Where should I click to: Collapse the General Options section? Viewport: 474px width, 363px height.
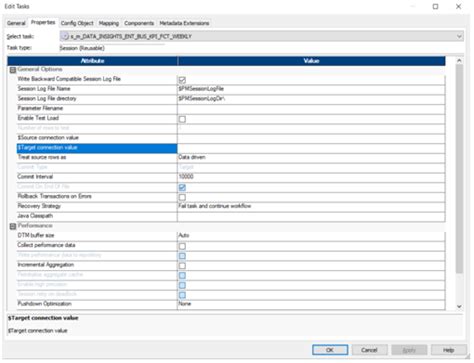click(x=13, y=70)
